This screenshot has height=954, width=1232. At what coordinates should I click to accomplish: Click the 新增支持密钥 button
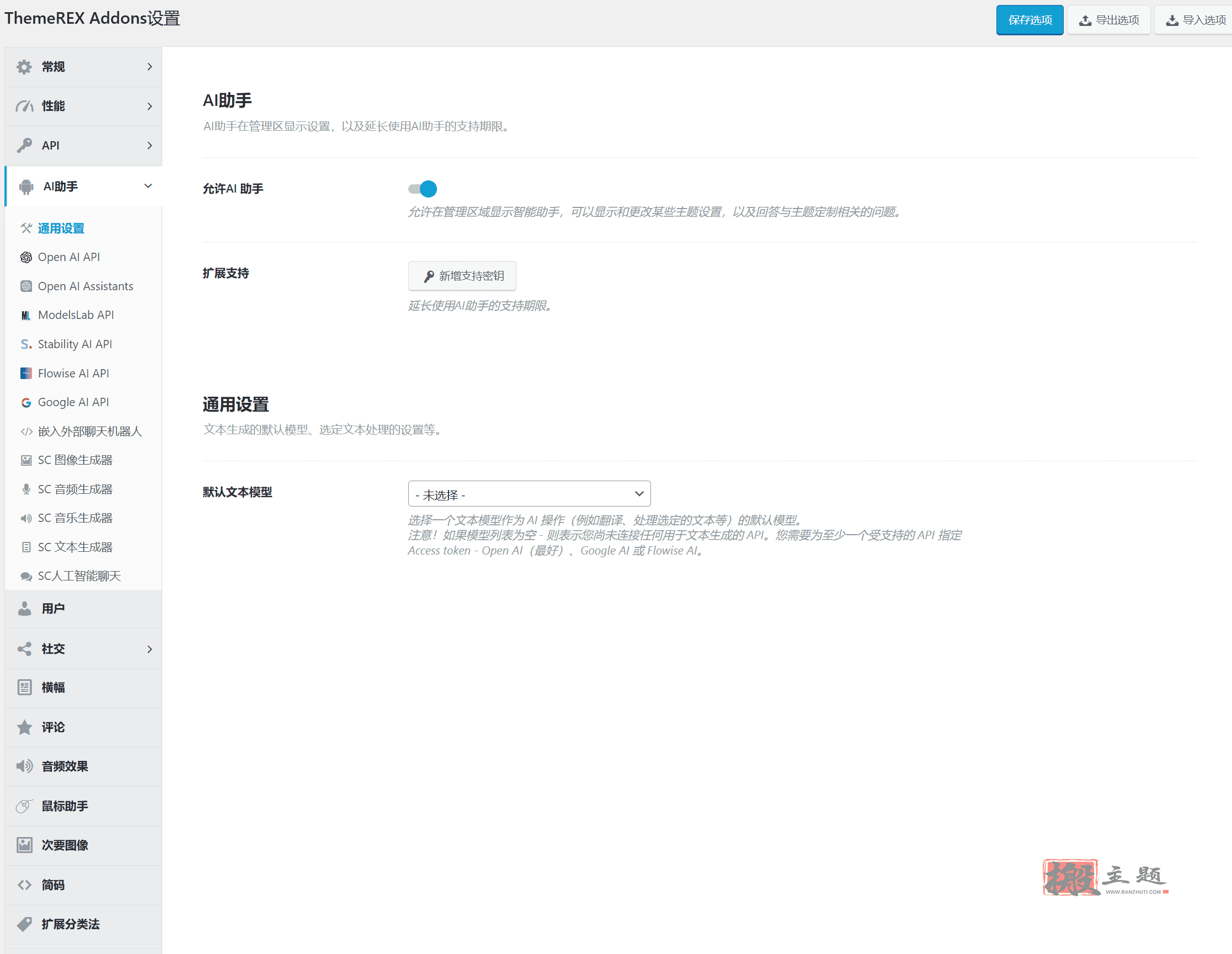coord(462,276)
